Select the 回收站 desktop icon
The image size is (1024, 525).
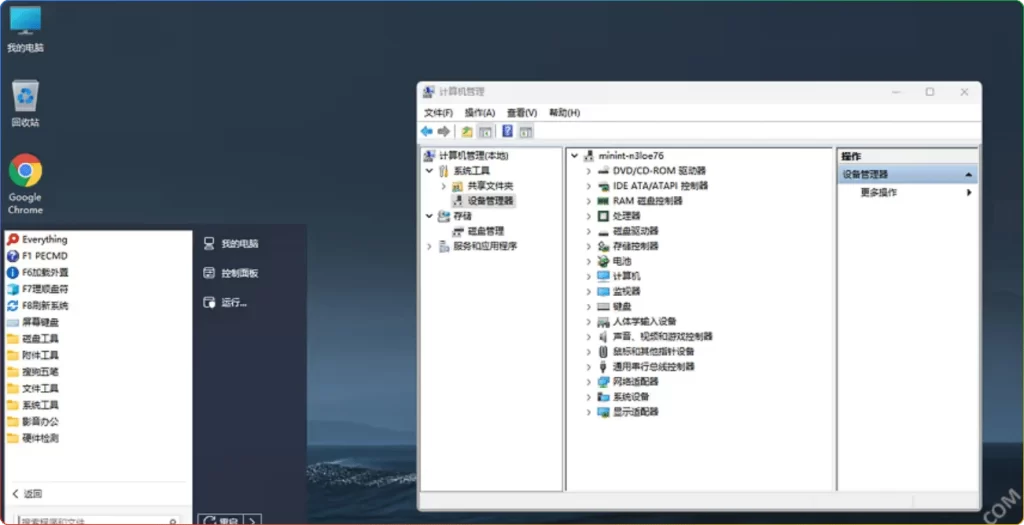tap(25, 103)
